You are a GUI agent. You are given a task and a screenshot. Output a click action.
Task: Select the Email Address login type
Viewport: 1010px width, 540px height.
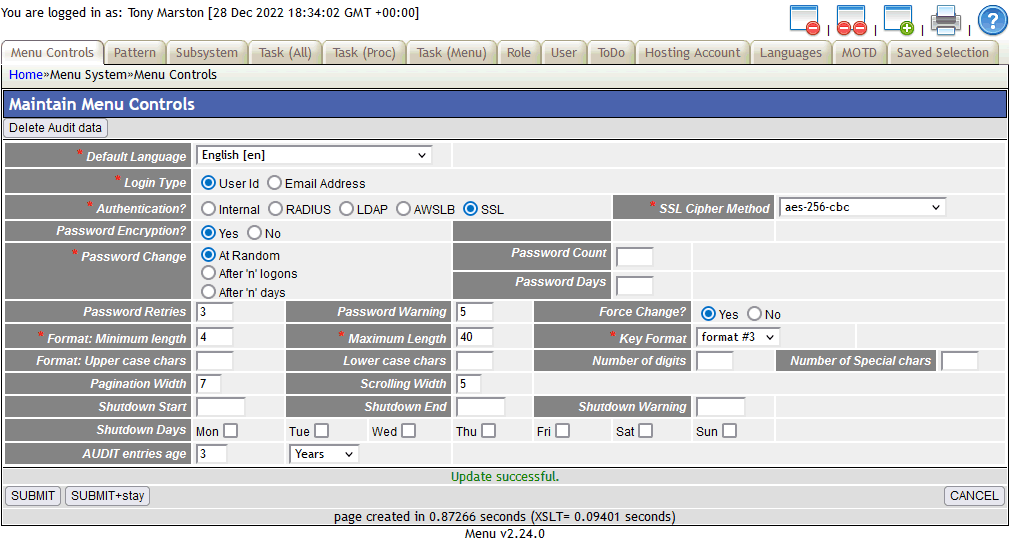tap(274, 183)
